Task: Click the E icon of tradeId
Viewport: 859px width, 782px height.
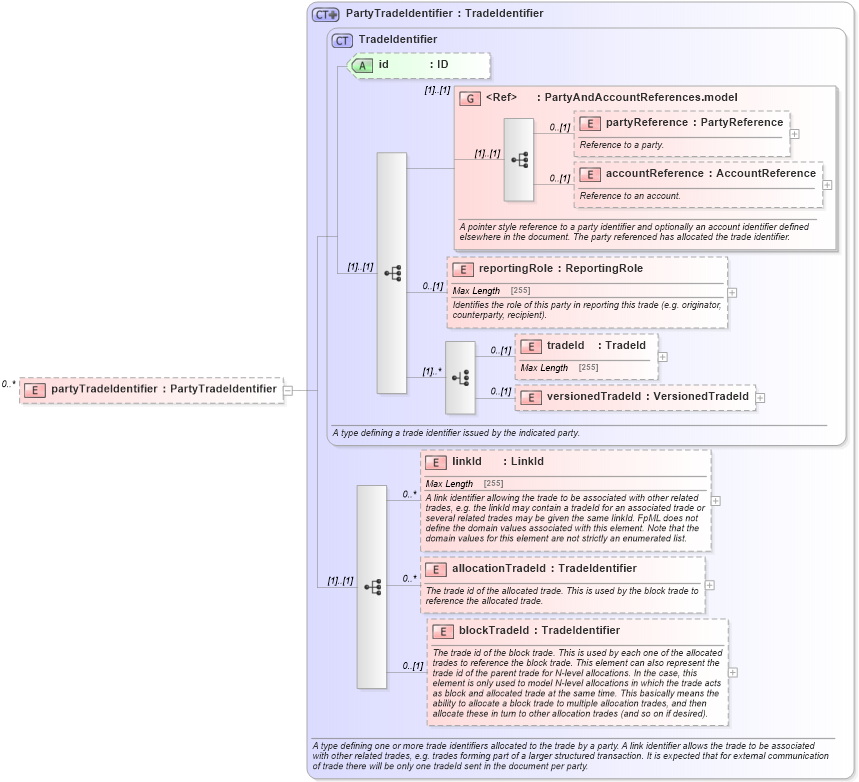Action: (x=530, y=346)
